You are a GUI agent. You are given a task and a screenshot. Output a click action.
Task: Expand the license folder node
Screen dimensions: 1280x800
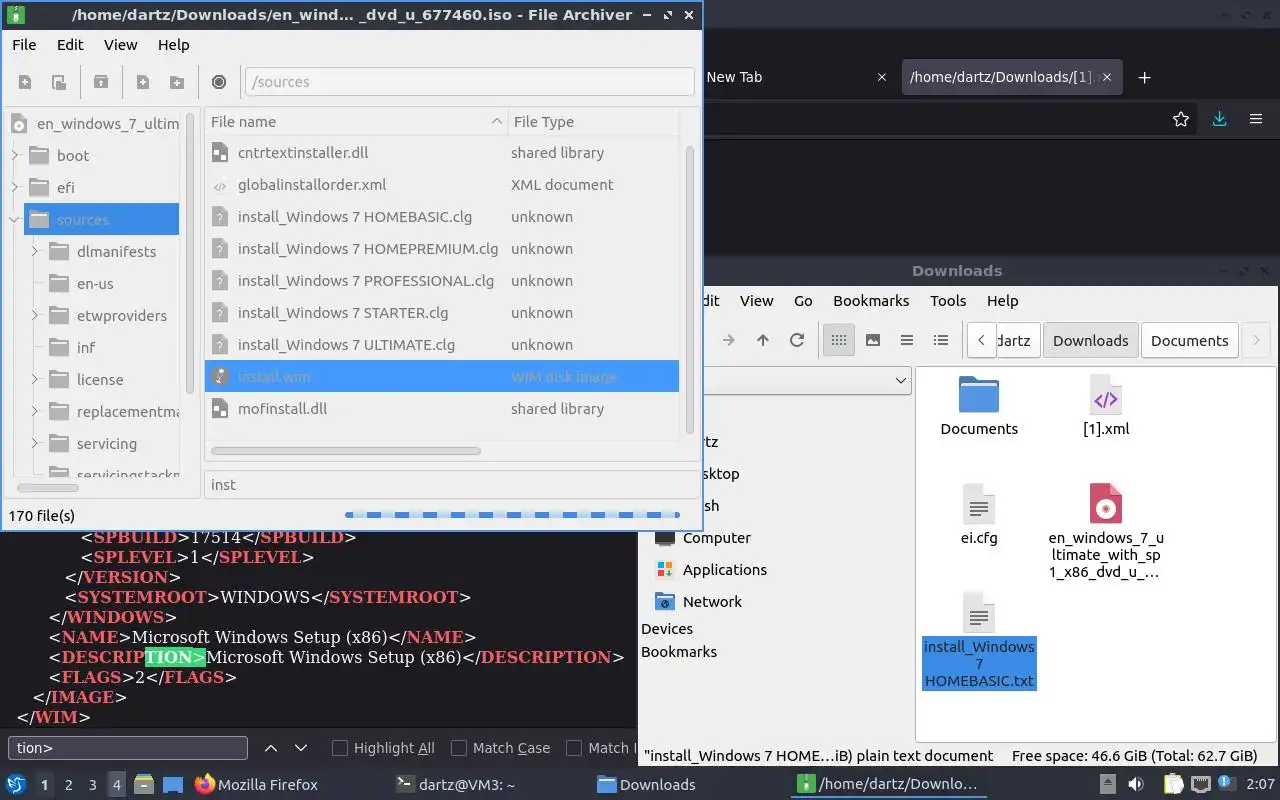(x=35, y=379)
